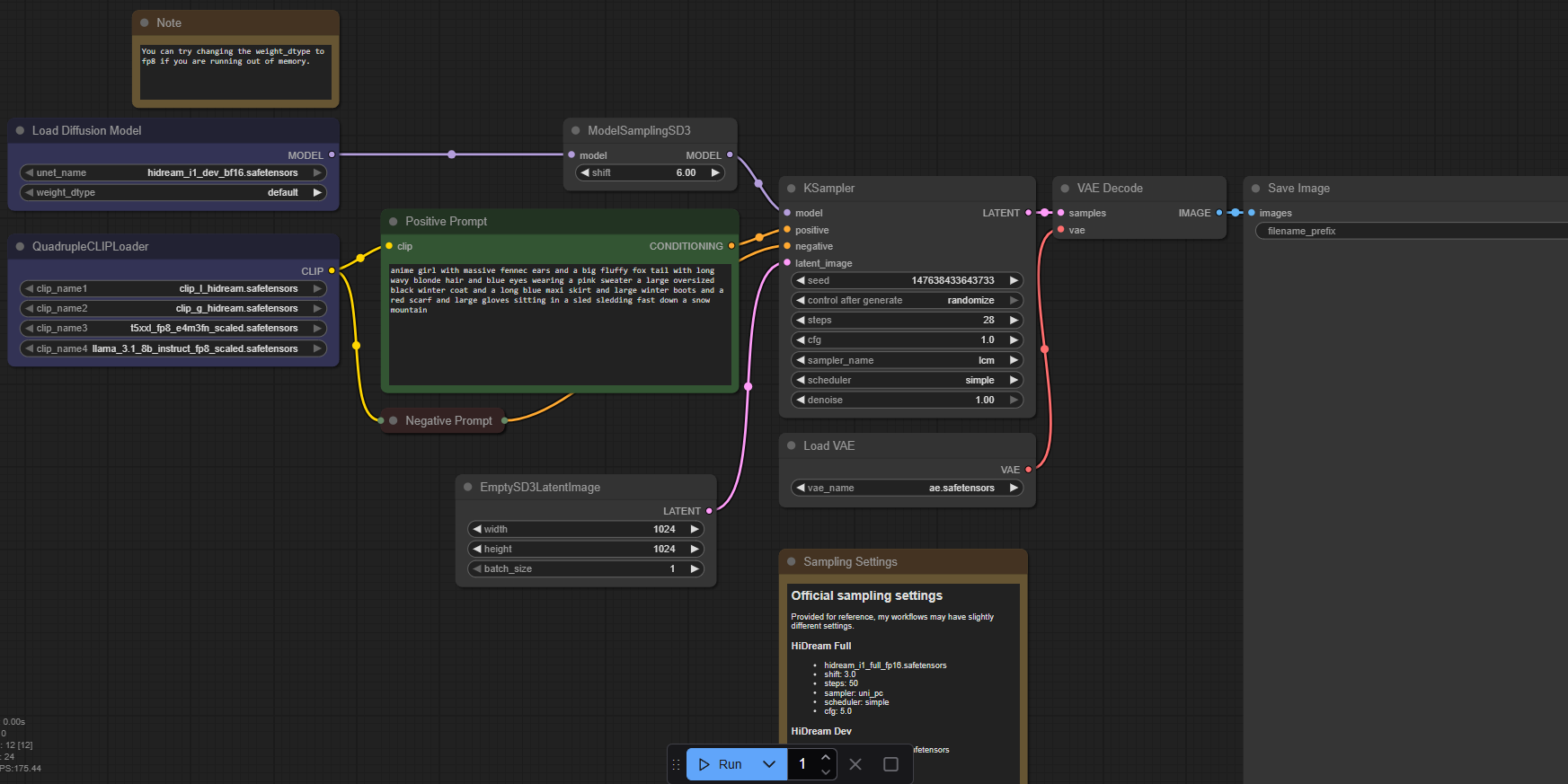Decrease width in EmptySD3LatentImage with left arrow
The width and height of the screenshot is (1568, 784).
[477, 530]
